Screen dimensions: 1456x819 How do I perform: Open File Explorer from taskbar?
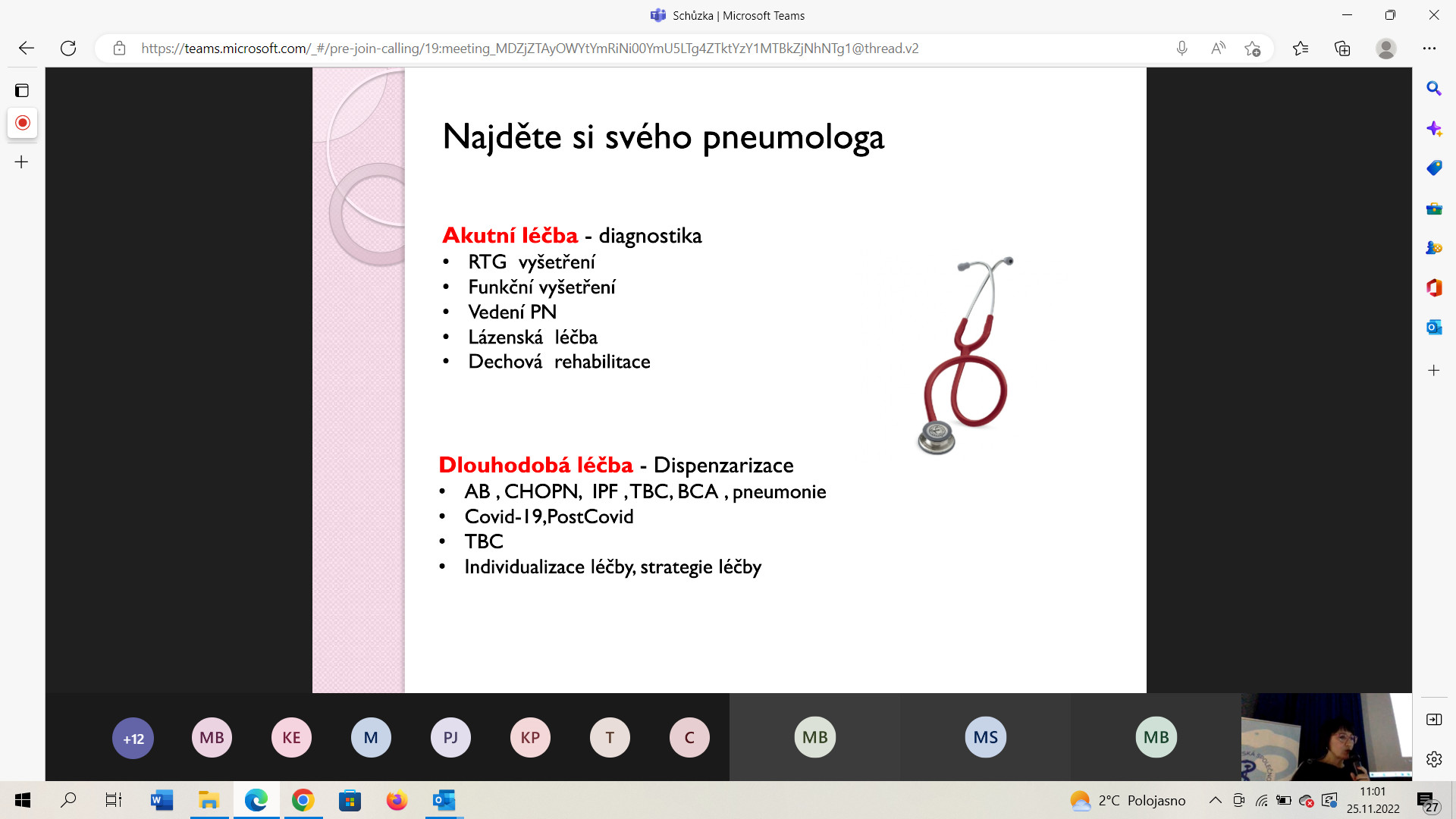(209, 800)
